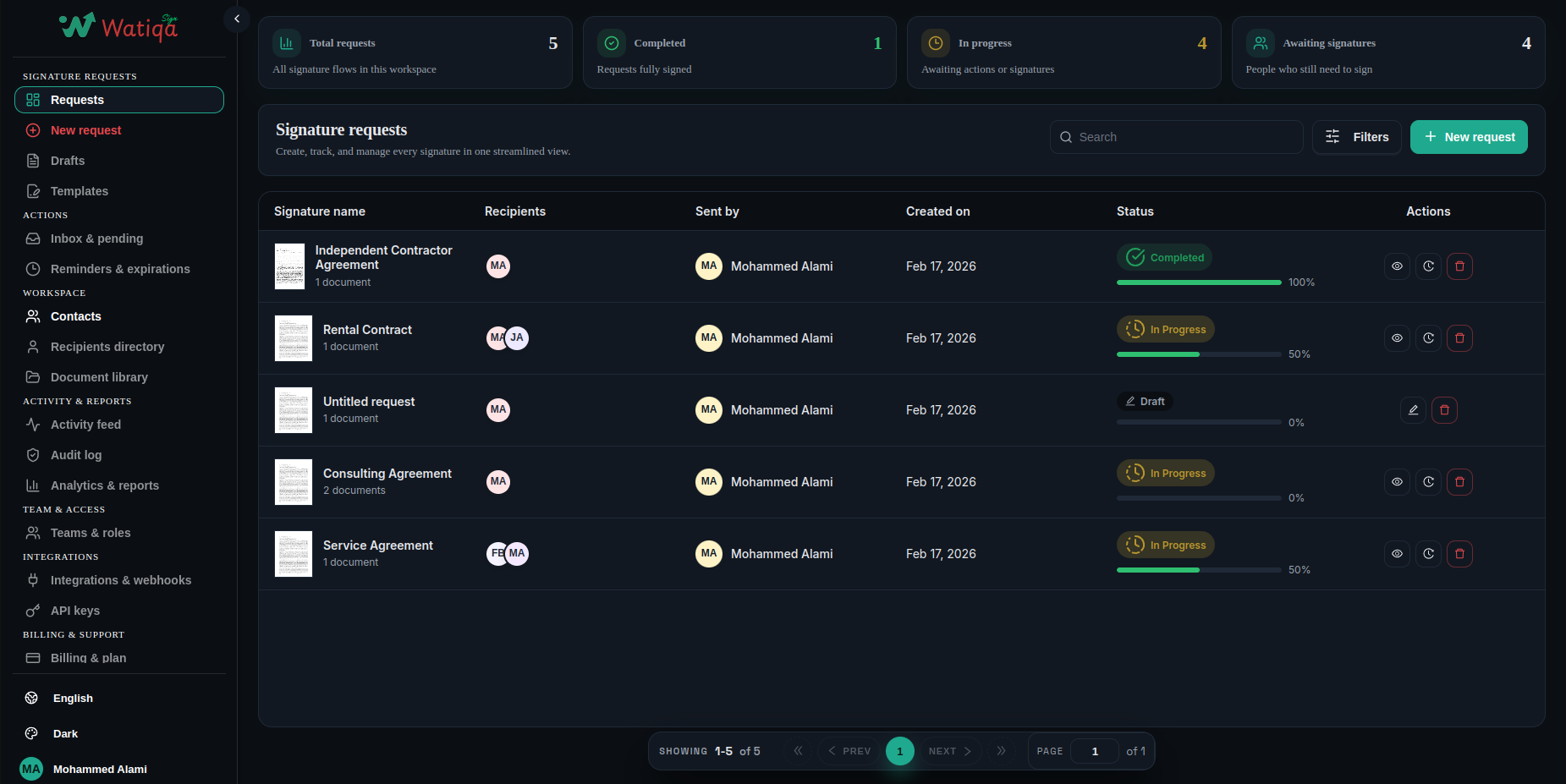The image size is (1566, 784).
Task: Go to Templates in sidebar
Action: pyautogui.click(x=80, y=191)
